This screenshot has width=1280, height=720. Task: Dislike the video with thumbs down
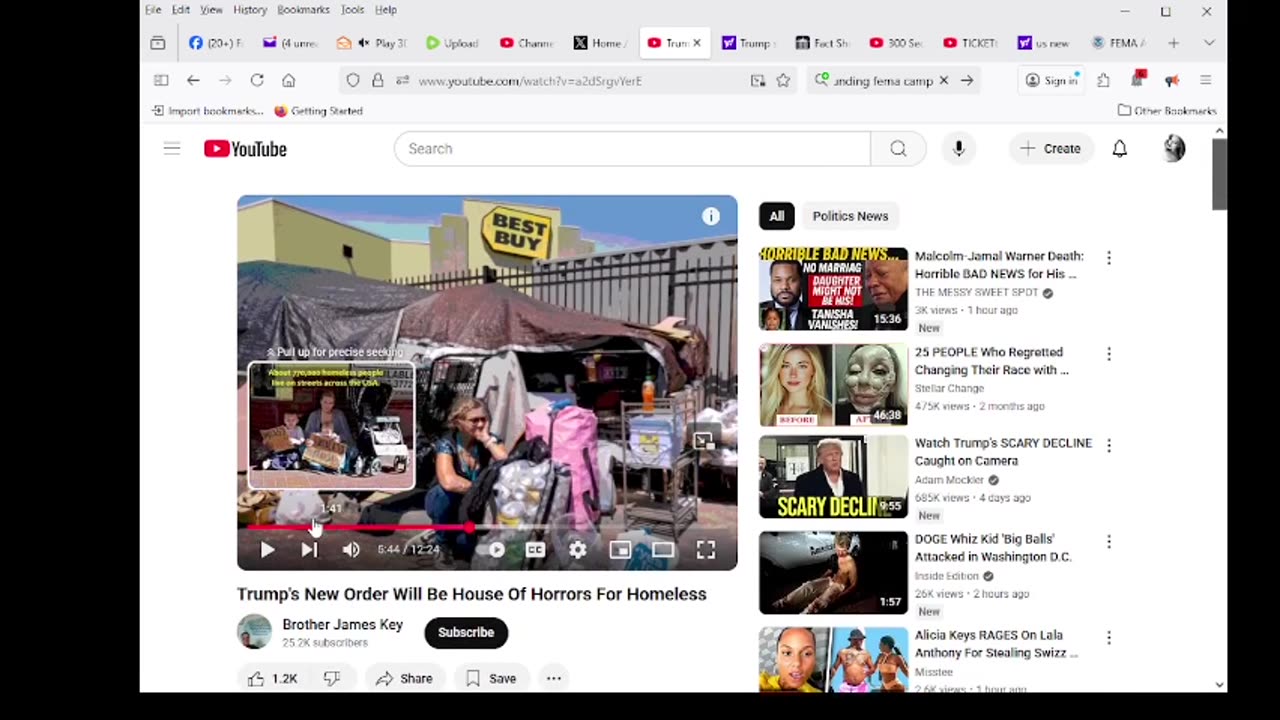332,678
